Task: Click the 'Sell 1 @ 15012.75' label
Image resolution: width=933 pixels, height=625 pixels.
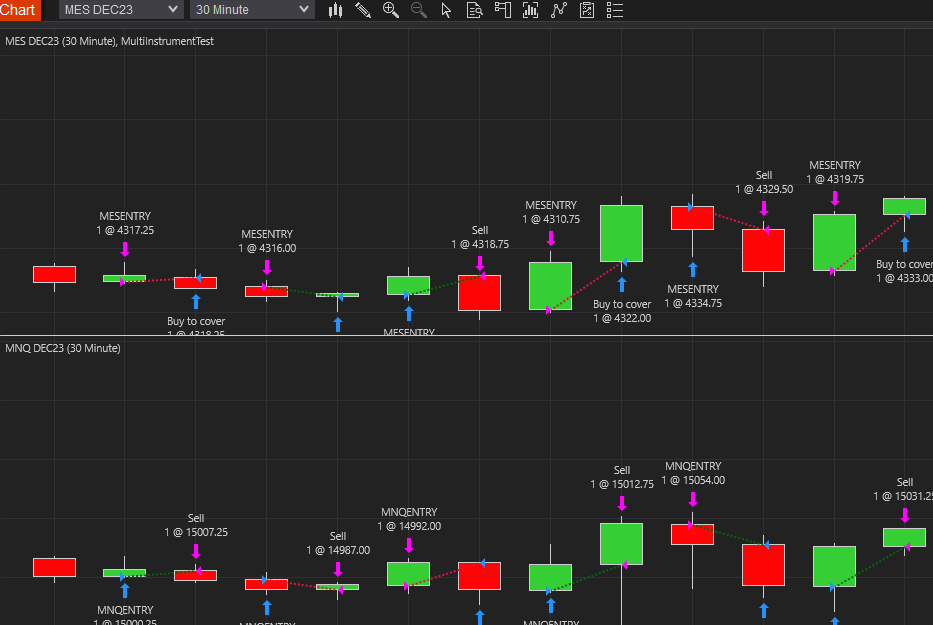Action: (622, 477)
